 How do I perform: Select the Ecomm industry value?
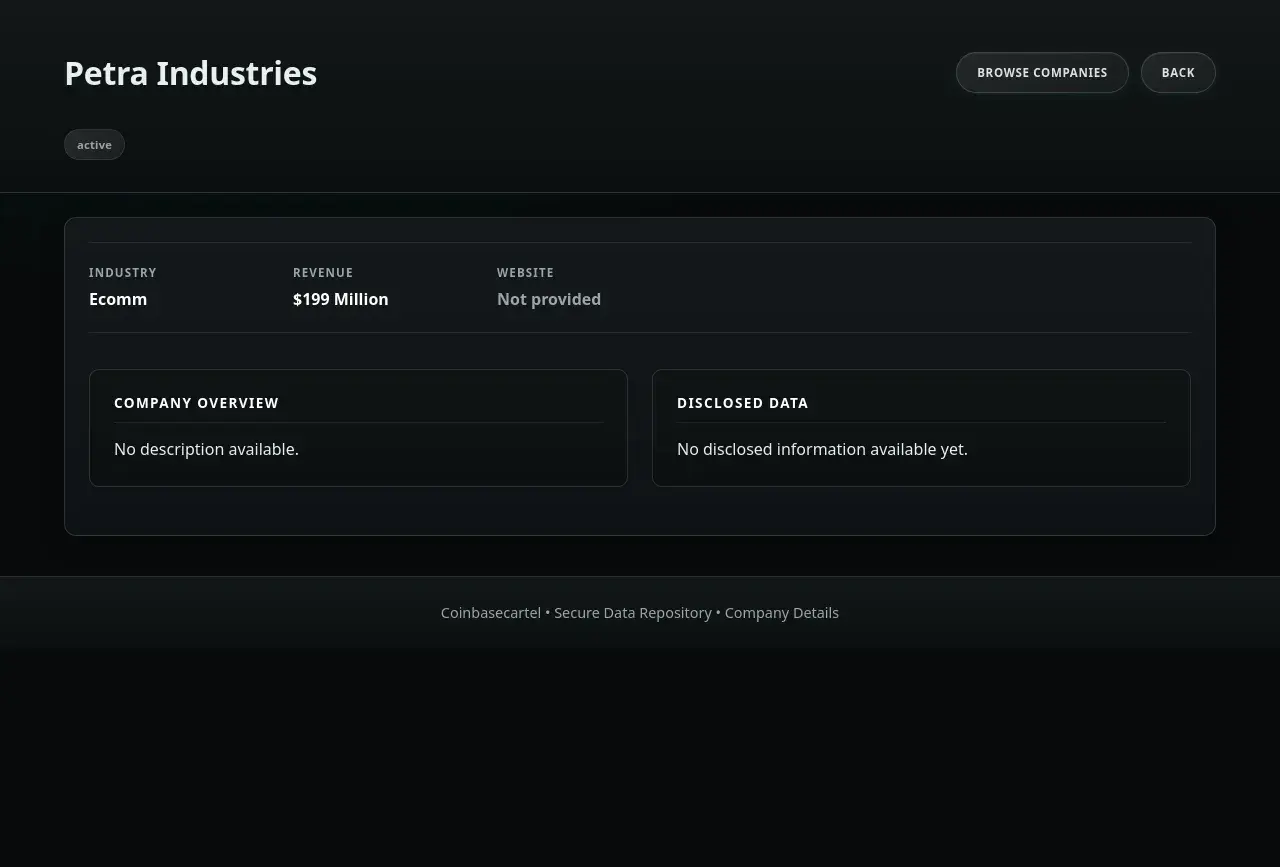(118, 299)
